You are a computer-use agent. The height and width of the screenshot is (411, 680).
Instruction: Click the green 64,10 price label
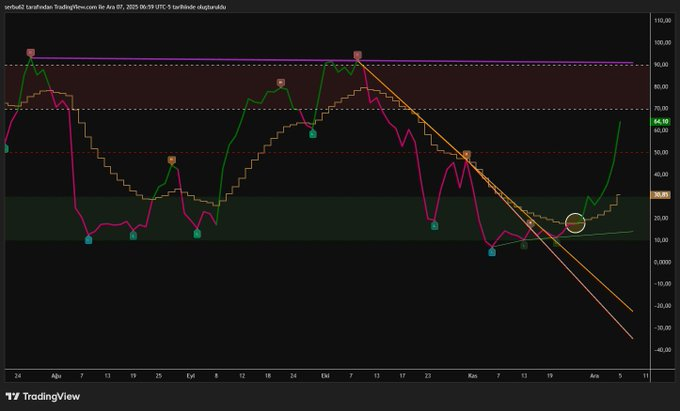point(661,122)
